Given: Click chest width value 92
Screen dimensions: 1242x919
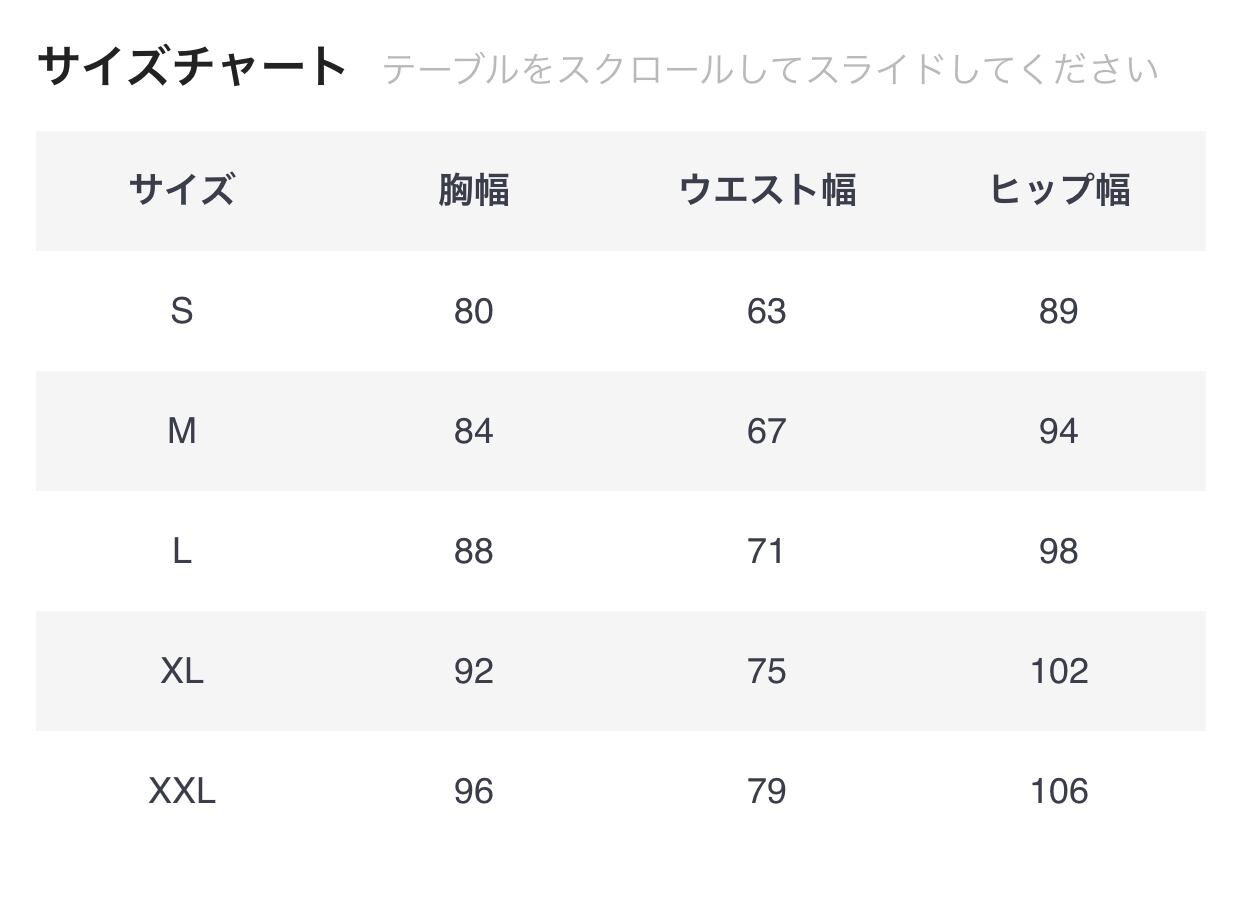Looking at the screenshot, I should click(x=473, y=671).
